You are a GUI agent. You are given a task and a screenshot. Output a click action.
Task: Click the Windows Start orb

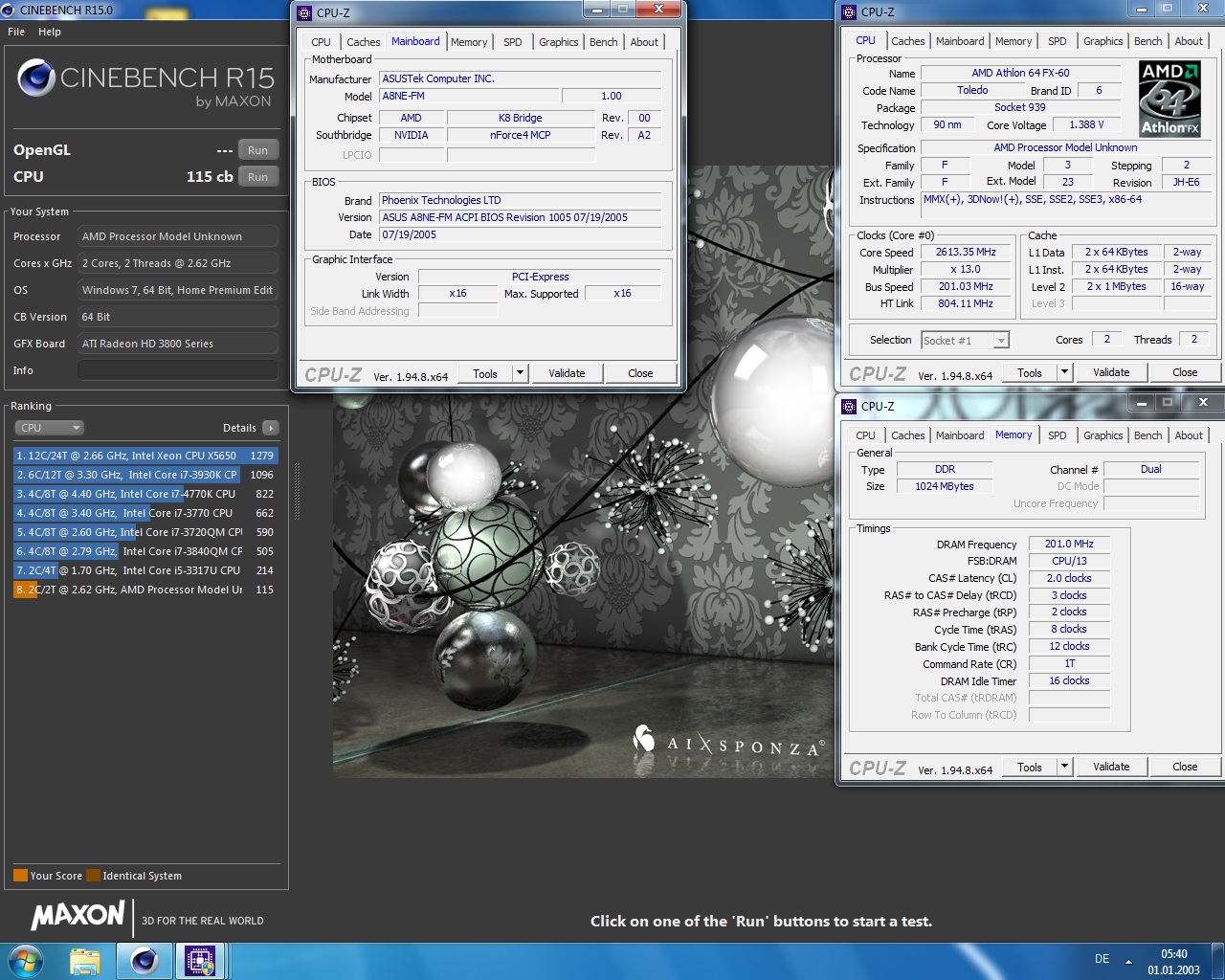point(24,961)
